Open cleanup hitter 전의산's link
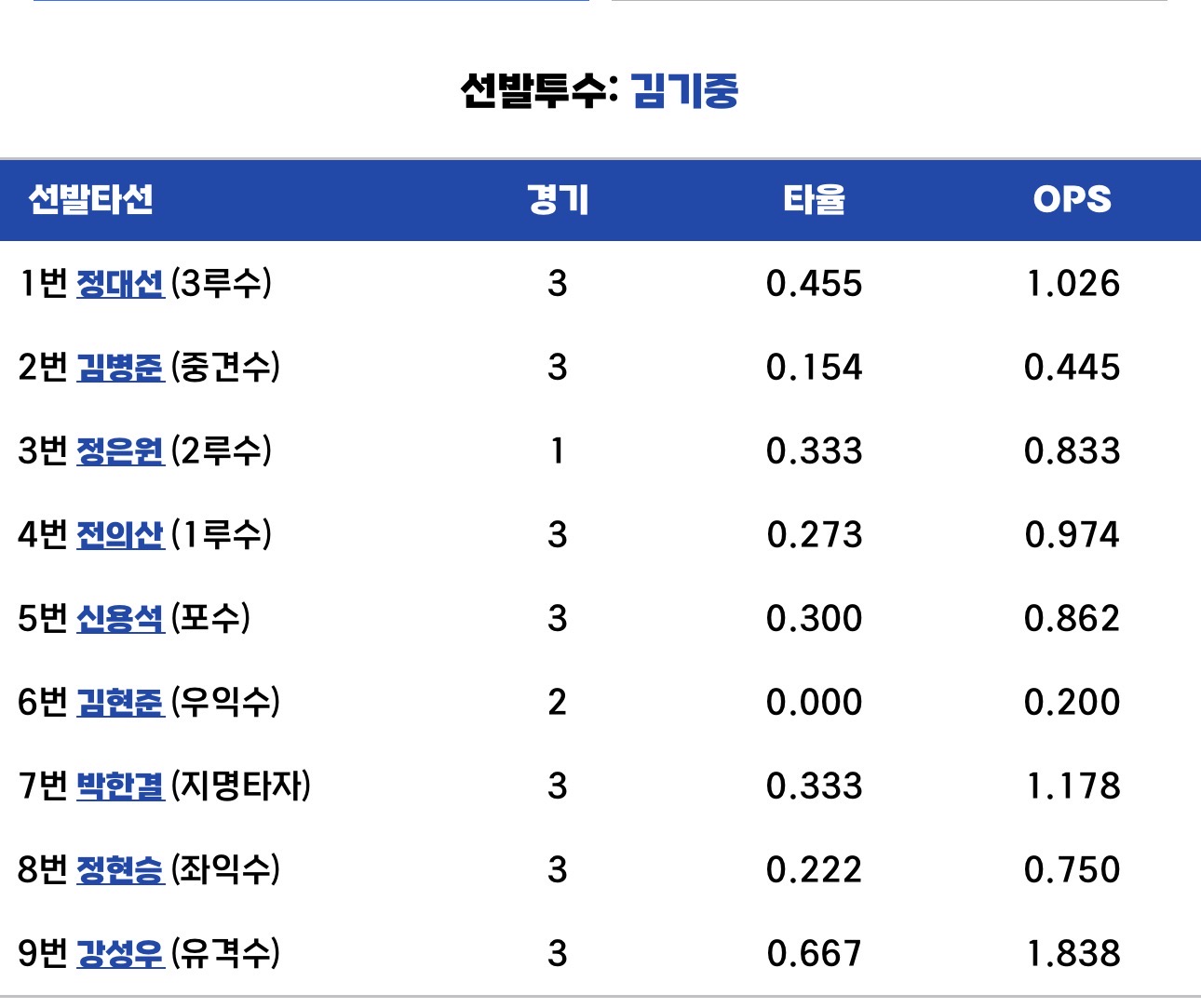 point(120,535)
